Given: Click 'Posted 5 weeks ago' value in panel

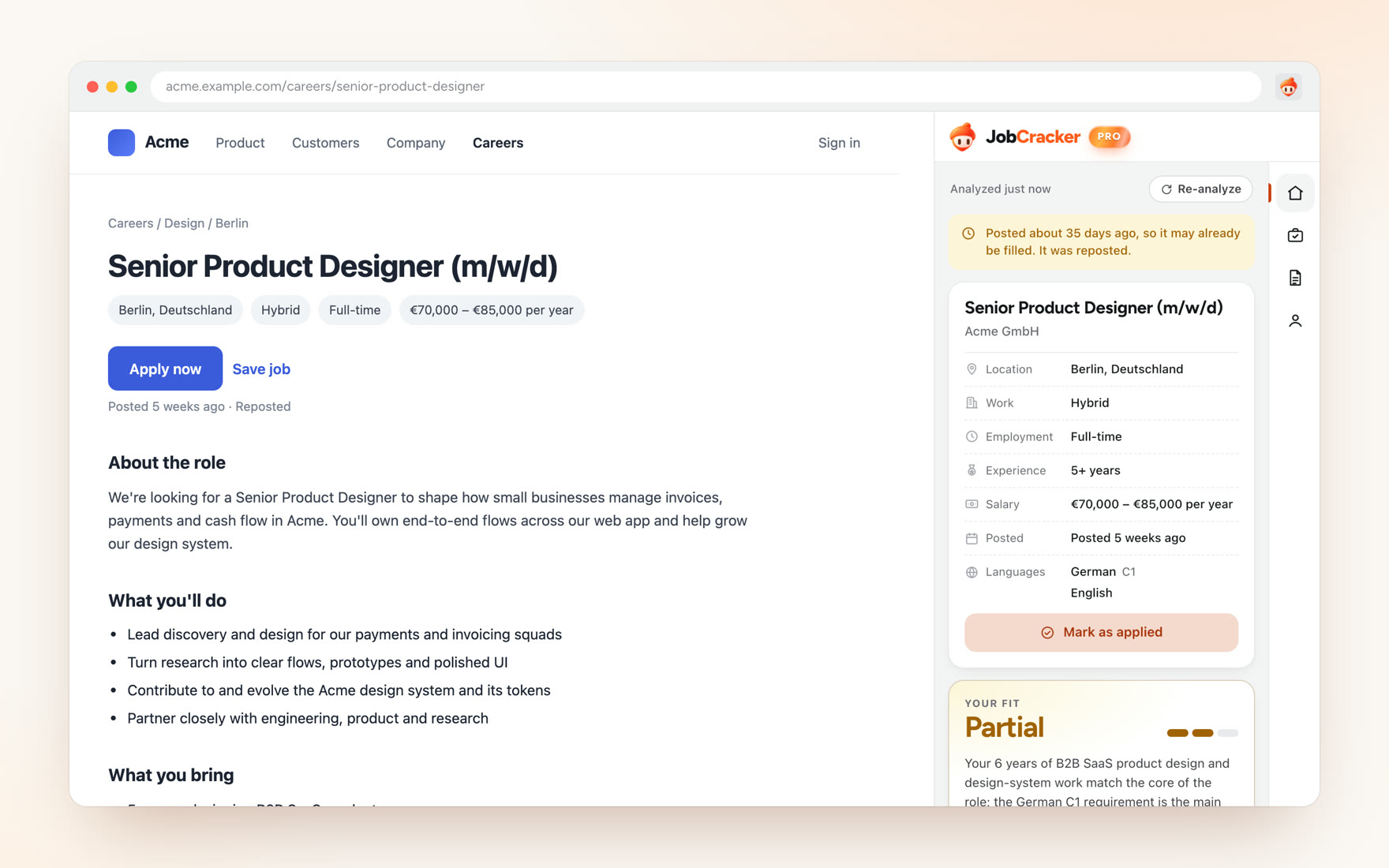Looking at the screenshot, I should pos(1128,538).
